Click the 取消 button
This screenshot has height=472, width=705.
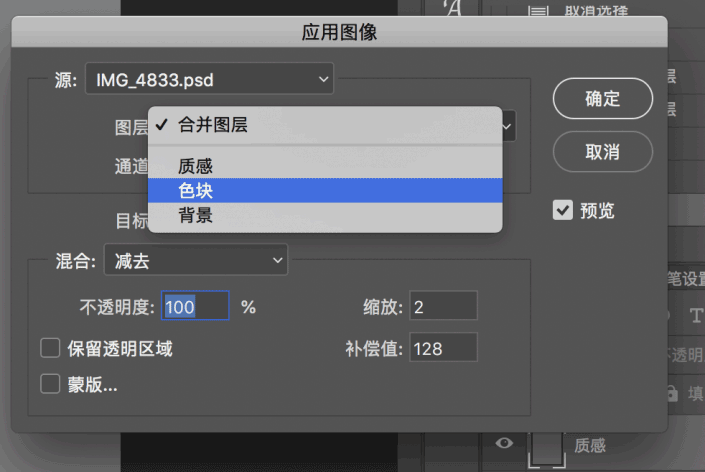coord(602,152)
